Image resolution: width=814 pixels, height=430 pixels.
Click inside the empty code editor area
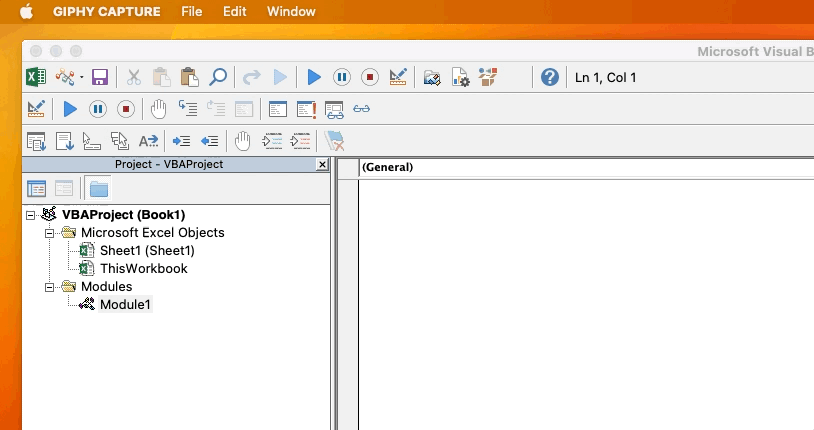(586, 305)
